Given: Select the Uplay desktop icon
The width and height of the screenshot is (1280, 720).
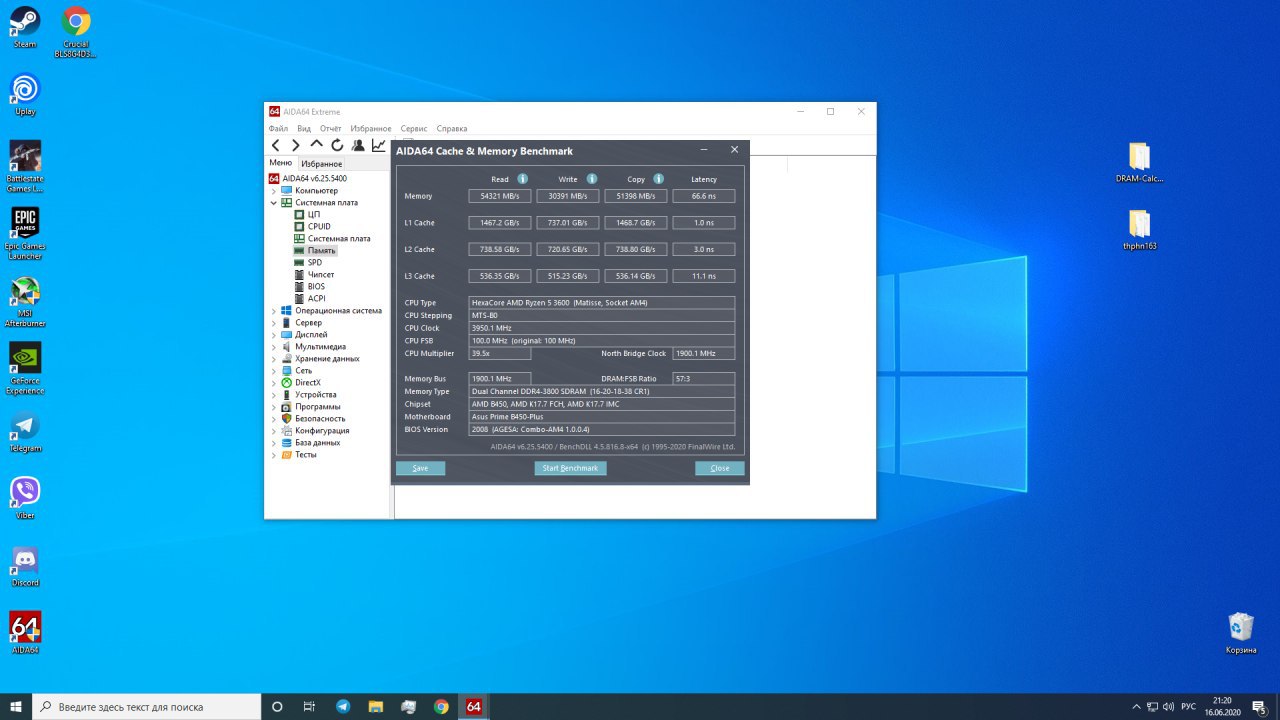Looking at the screenshot, I should [x=25, y=95].
